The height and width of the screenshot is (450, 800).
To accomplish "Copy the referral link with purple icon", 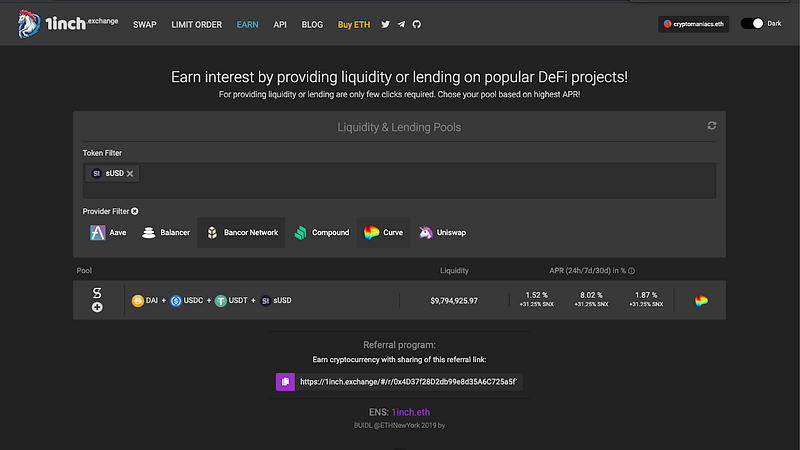I will (x=285, y=381).
